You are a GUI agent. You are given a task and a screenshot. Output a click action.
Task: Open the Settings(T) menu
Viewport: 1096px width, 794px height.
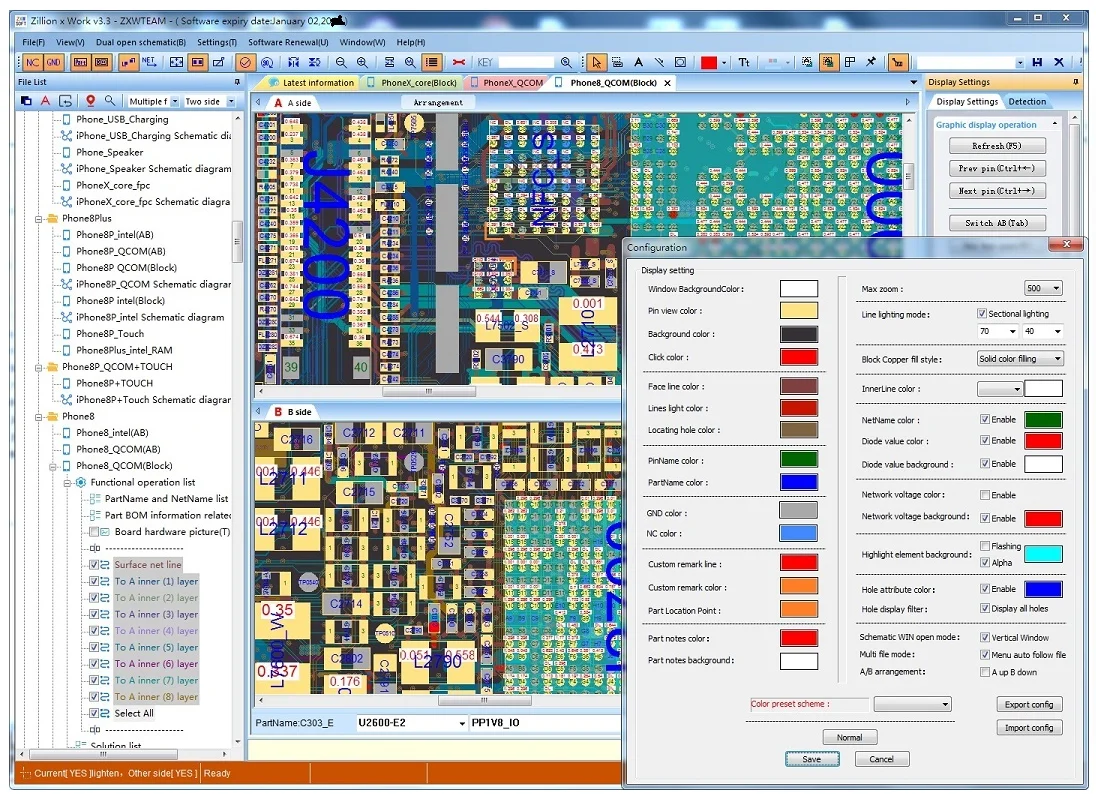[x=217, y=42]
